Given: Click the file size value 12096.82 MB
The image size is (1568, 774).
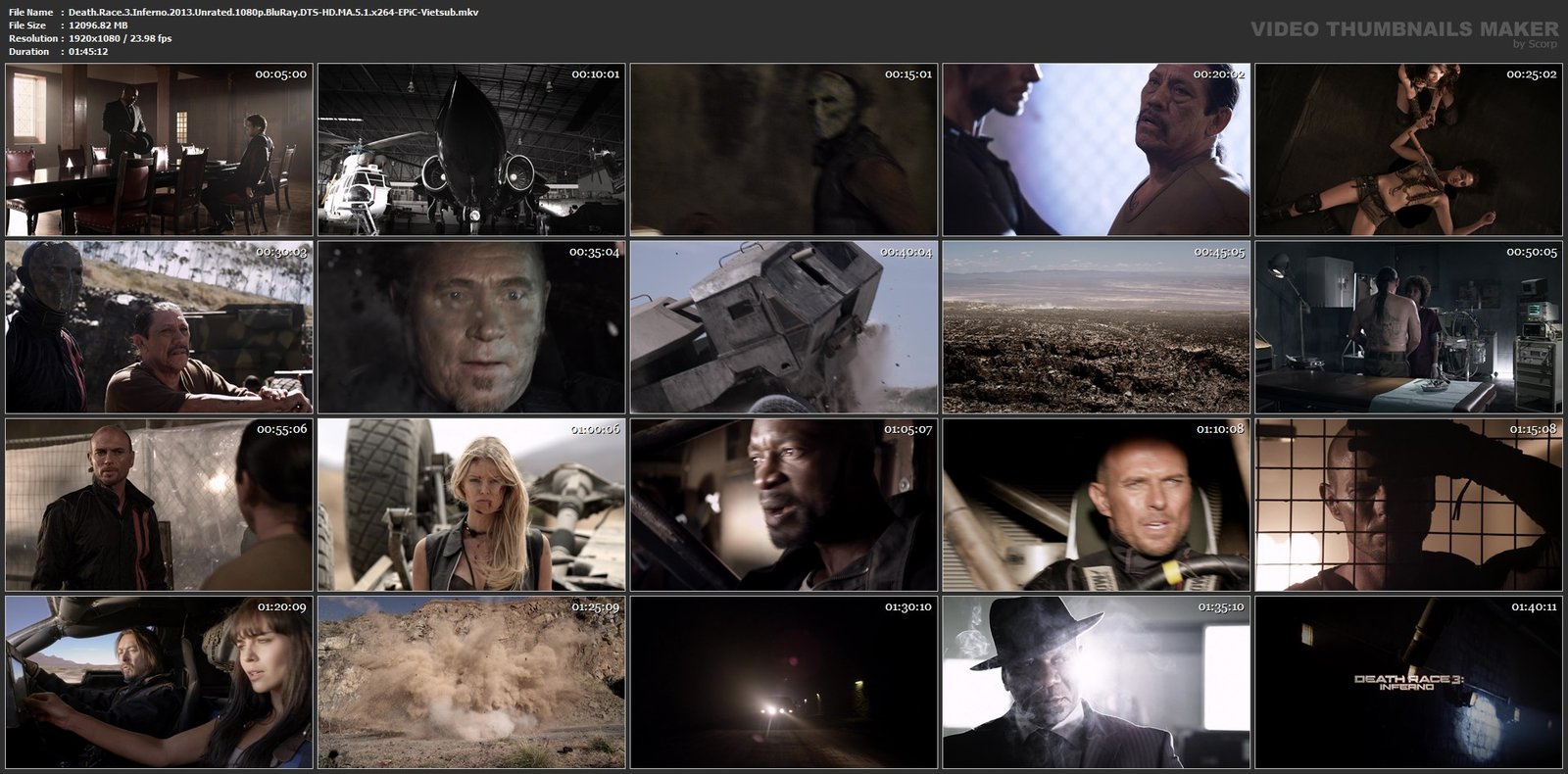Looking at the screenshot, I should [99, 25].
